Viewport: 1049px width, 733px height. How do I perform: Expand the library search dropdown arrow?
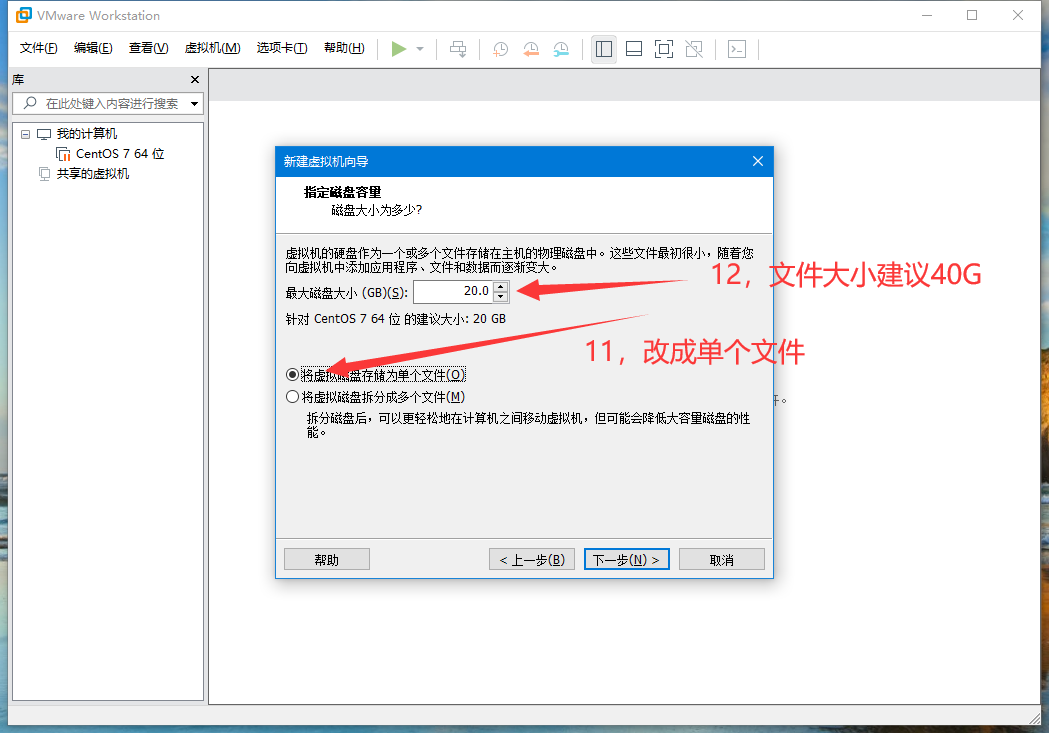tap(194, 103)
